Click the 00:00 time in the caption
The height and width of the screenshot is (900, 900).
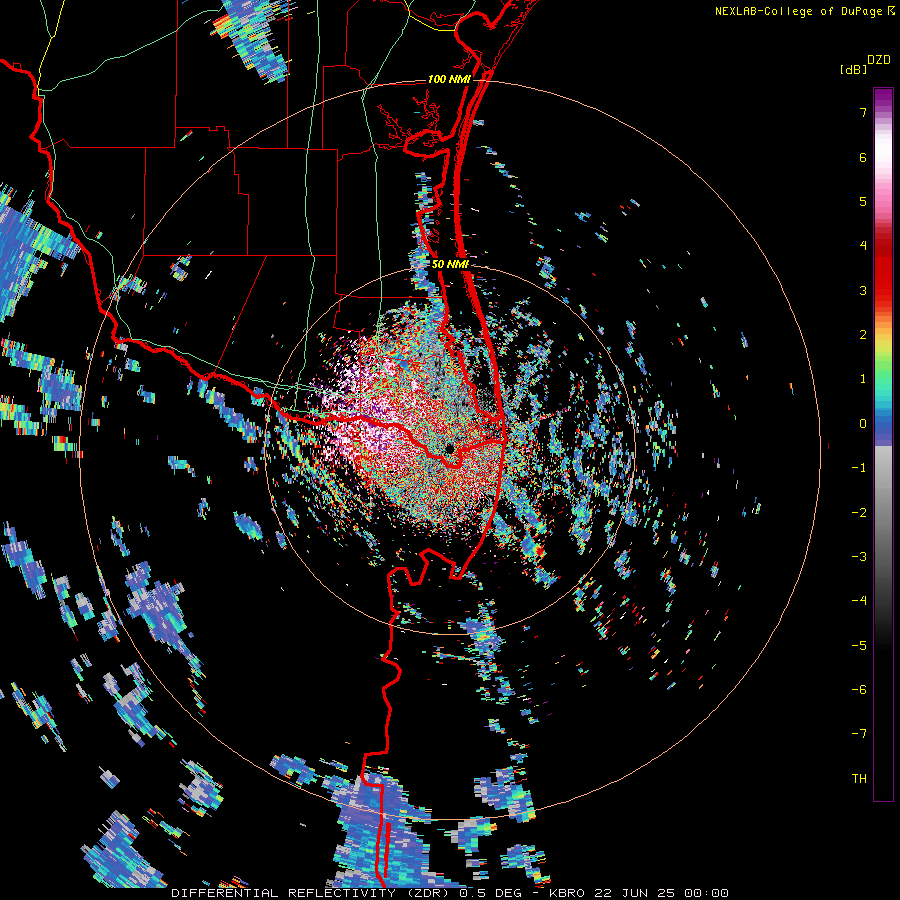pyautogui.click(x=706, y=893)
